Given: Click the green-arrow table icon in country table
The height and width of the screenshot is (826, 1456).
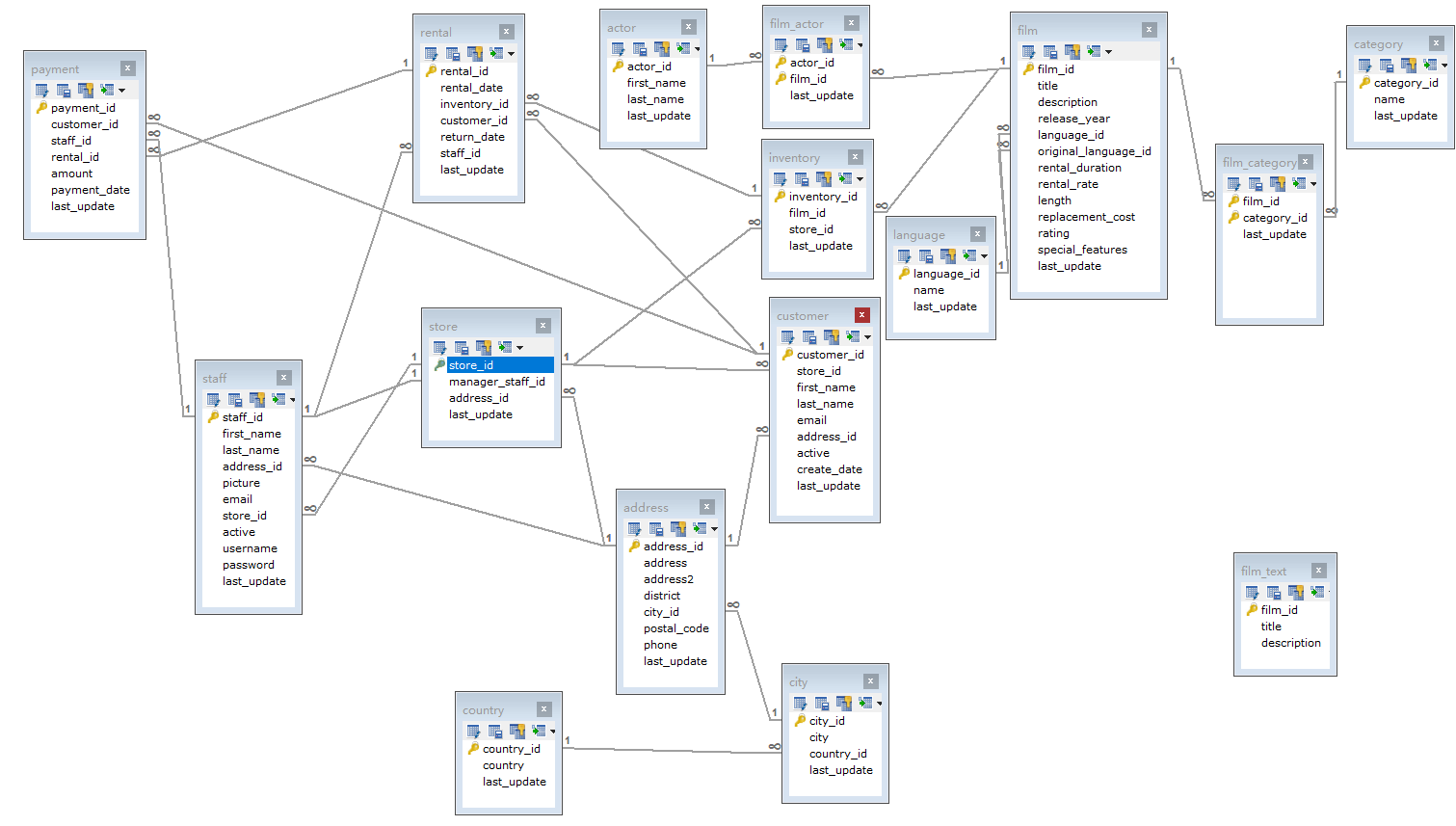Looking at the screenshot, I should [539, 732].
